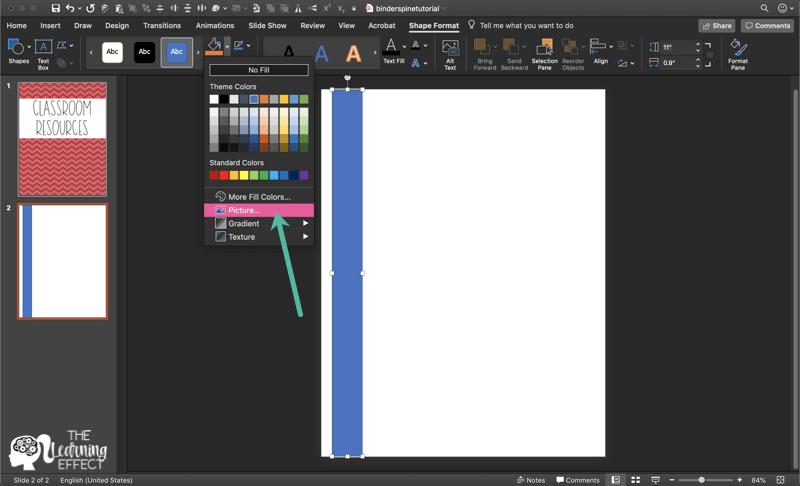Click the search magnifier icon
Viewport: 800px width, 486px height.
[x=764, y=8]
